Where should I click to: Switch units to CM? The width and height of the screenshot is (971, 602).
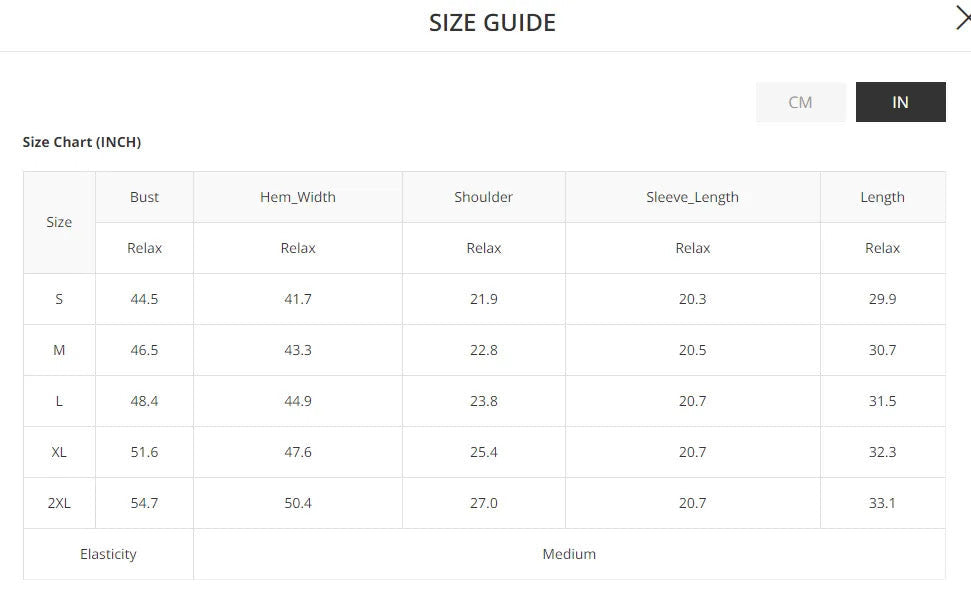click(x=800, y=102)
